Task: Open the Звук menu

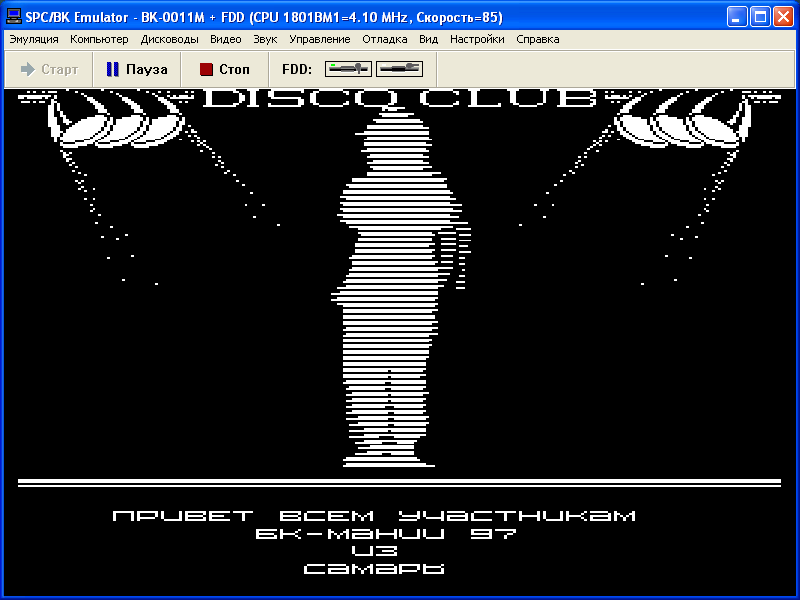Action: (x=265, y=39)
